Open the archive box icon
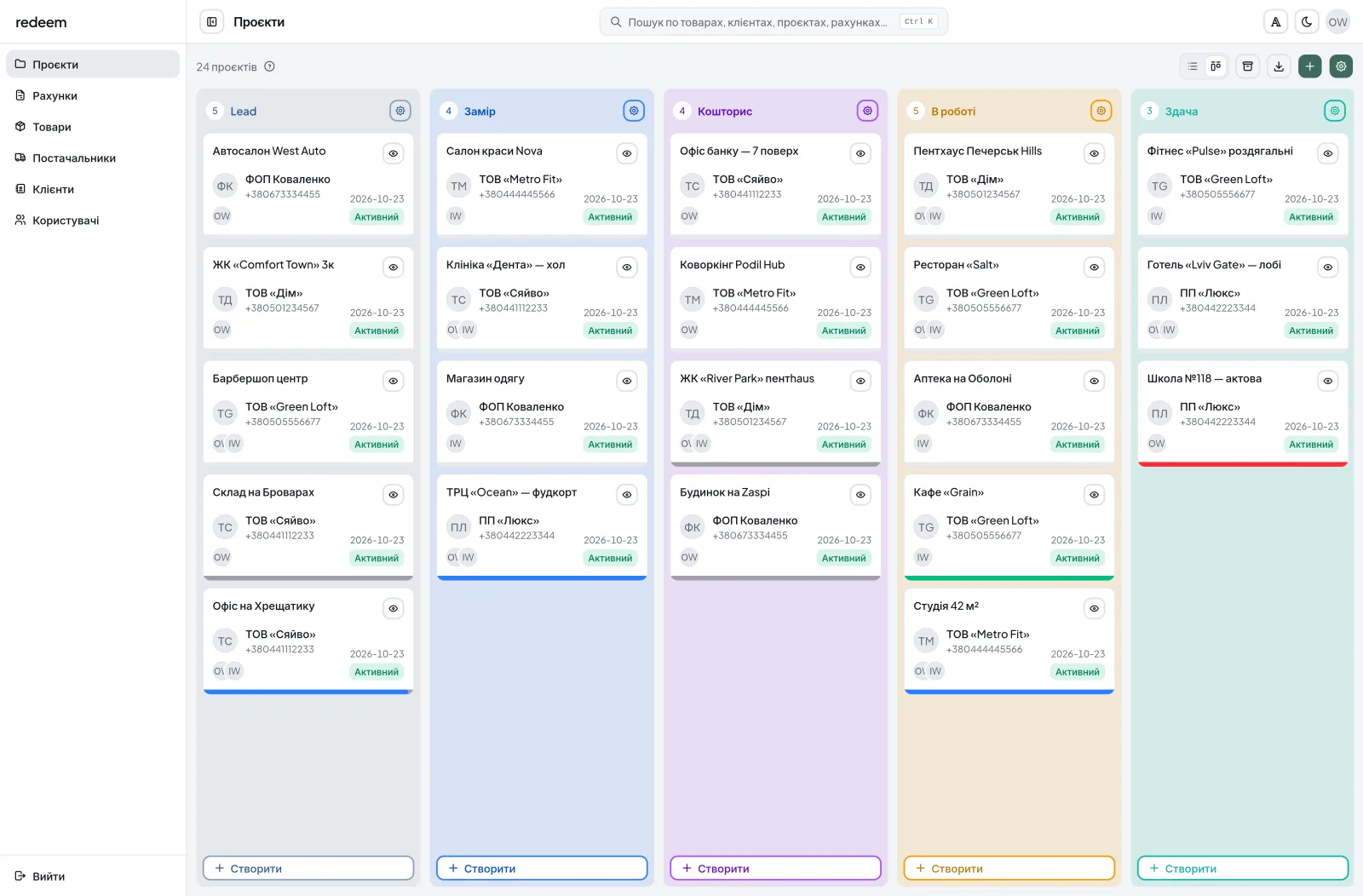The height and width of the screenshot is (896, 1363). click(x=1248, y=66)
